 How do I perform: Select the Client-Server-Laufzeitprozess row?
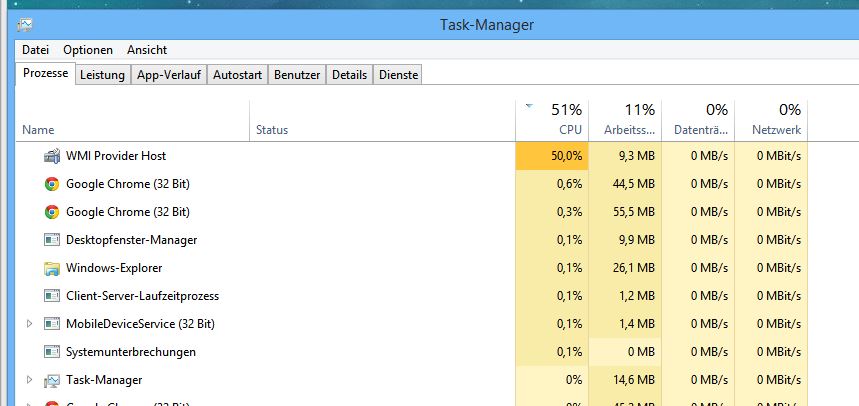pyautogui.click(x=412, y=296)
